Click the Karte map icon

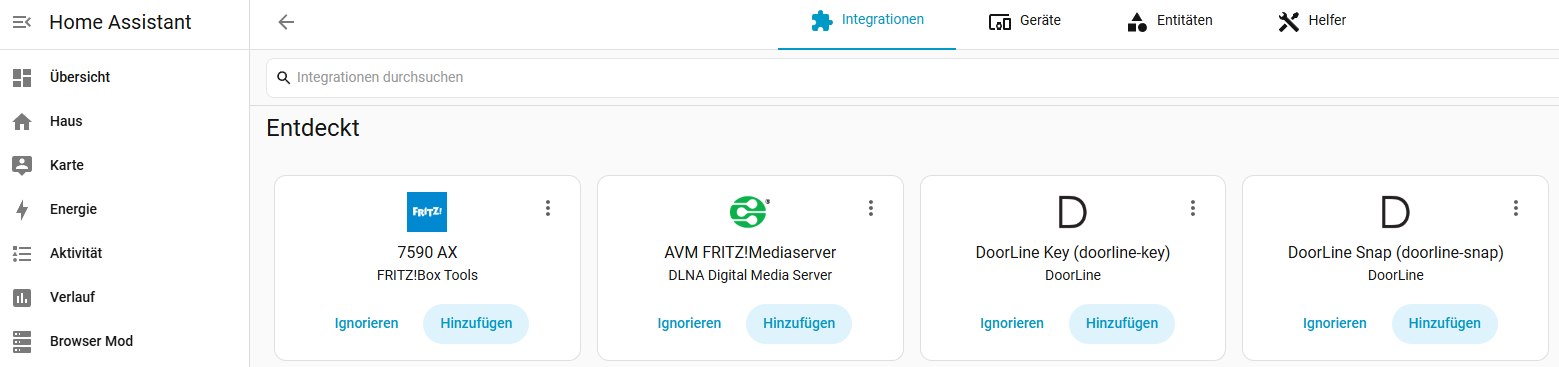coord(22,165)
